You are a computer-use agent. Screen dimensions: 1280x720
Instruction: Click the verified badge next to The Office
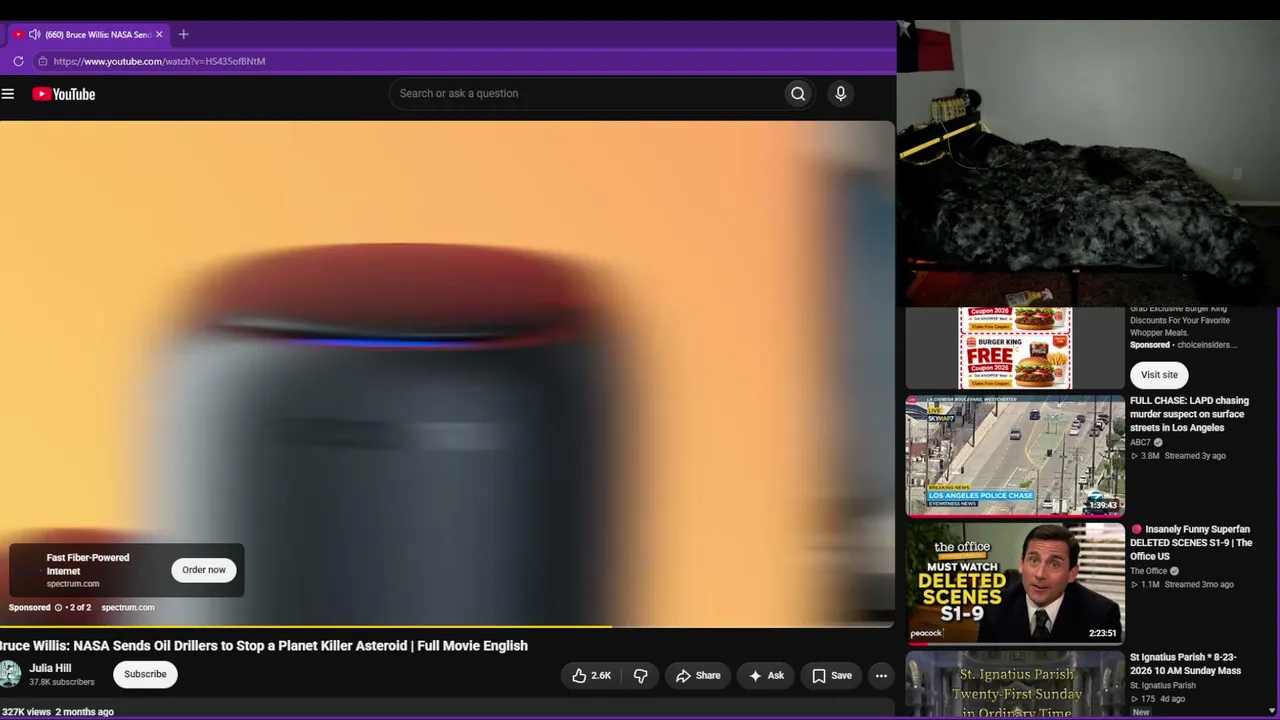pyautogui.click(x=1175, y=571)
